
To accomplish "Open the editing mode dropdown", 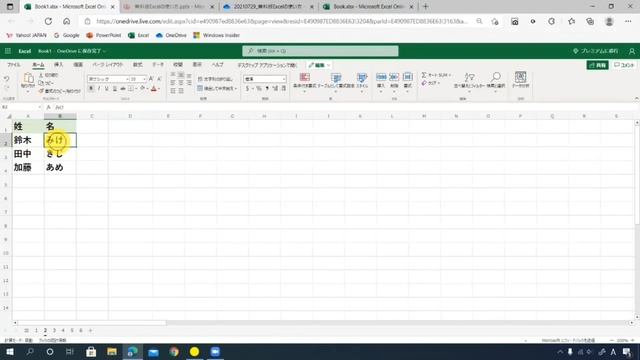I will (x=319, y=65).
